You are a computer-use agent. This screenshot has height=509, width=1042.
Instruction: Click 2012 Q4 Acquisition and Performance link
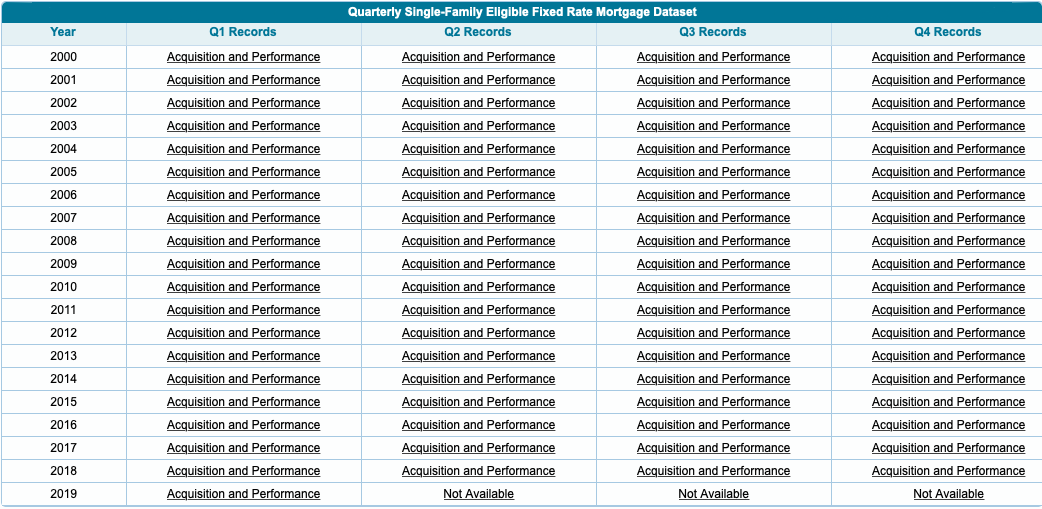(948, 333)
